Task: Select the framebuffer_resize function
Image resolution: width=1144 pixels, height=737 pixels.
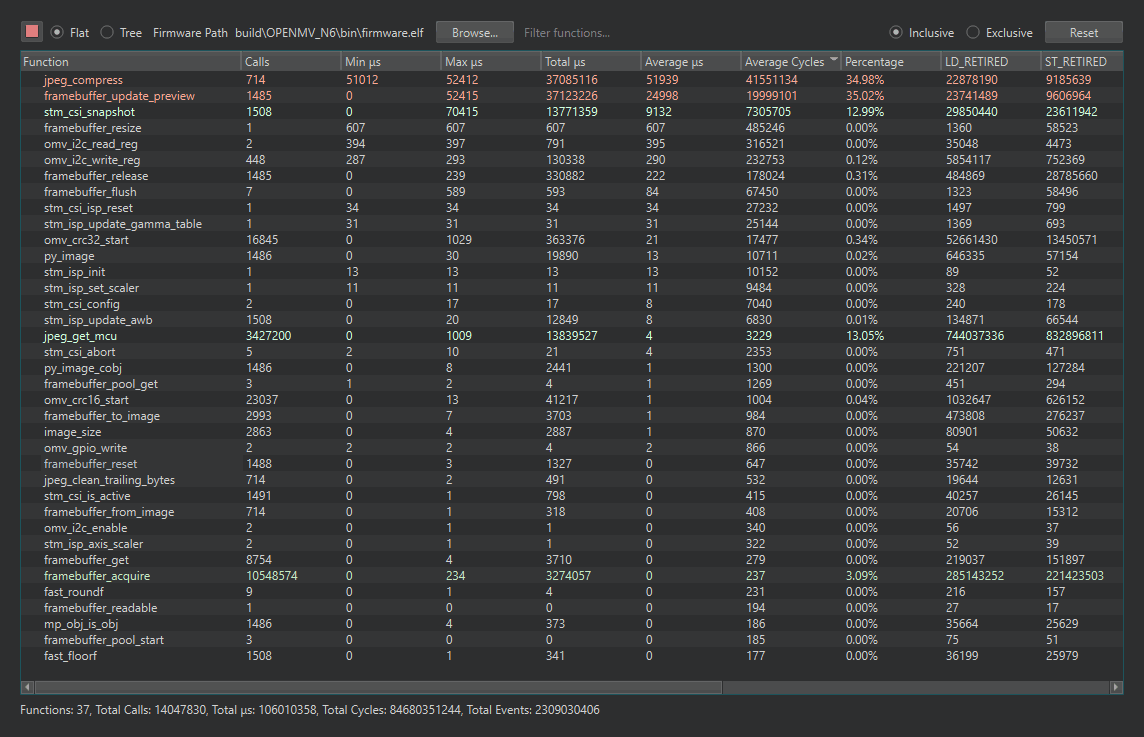Action: (x=572, y=128)
